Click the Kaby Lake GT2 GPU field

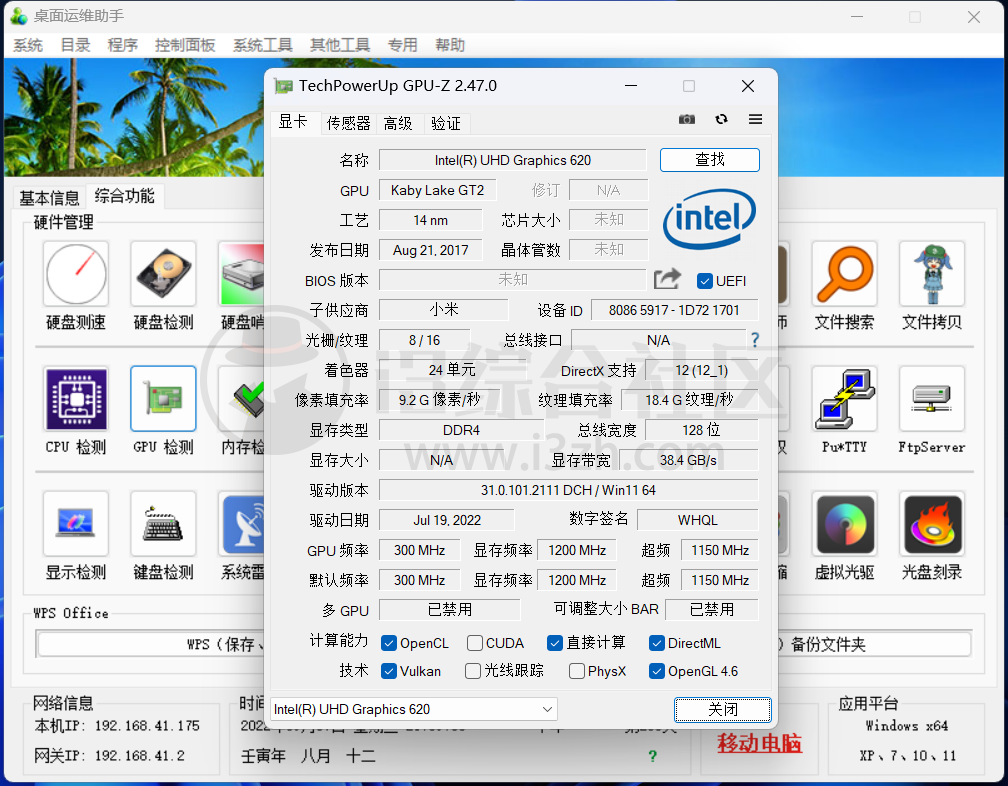pos(437,190)
